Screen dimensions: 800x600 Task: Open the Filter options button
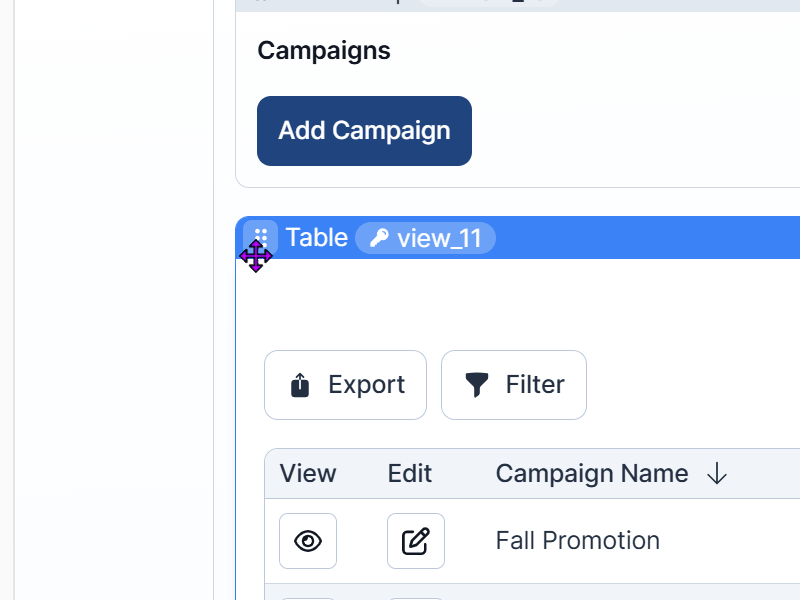[x=514, y=385]
